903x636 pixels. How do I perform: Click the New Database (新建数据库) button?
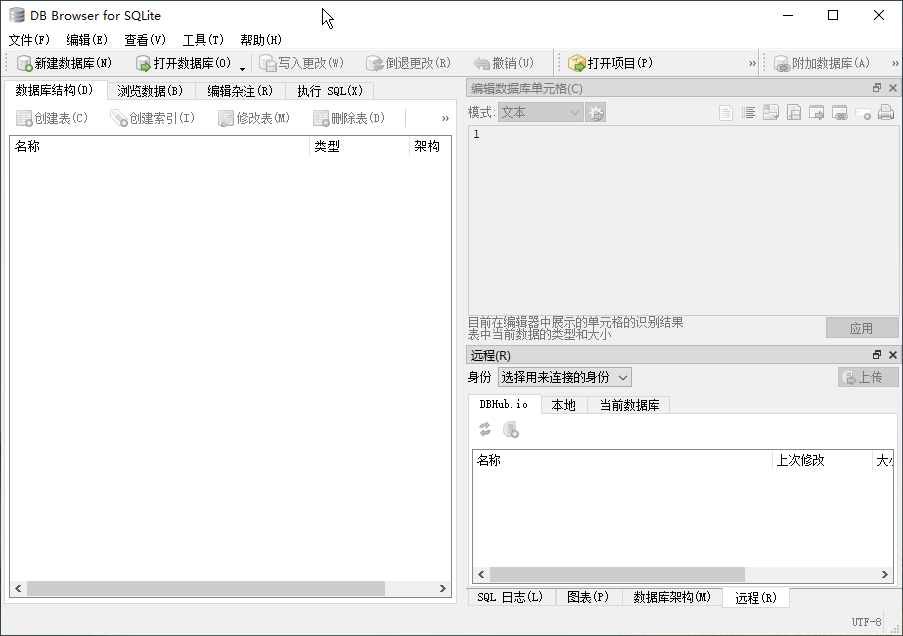tap(64, 63)
